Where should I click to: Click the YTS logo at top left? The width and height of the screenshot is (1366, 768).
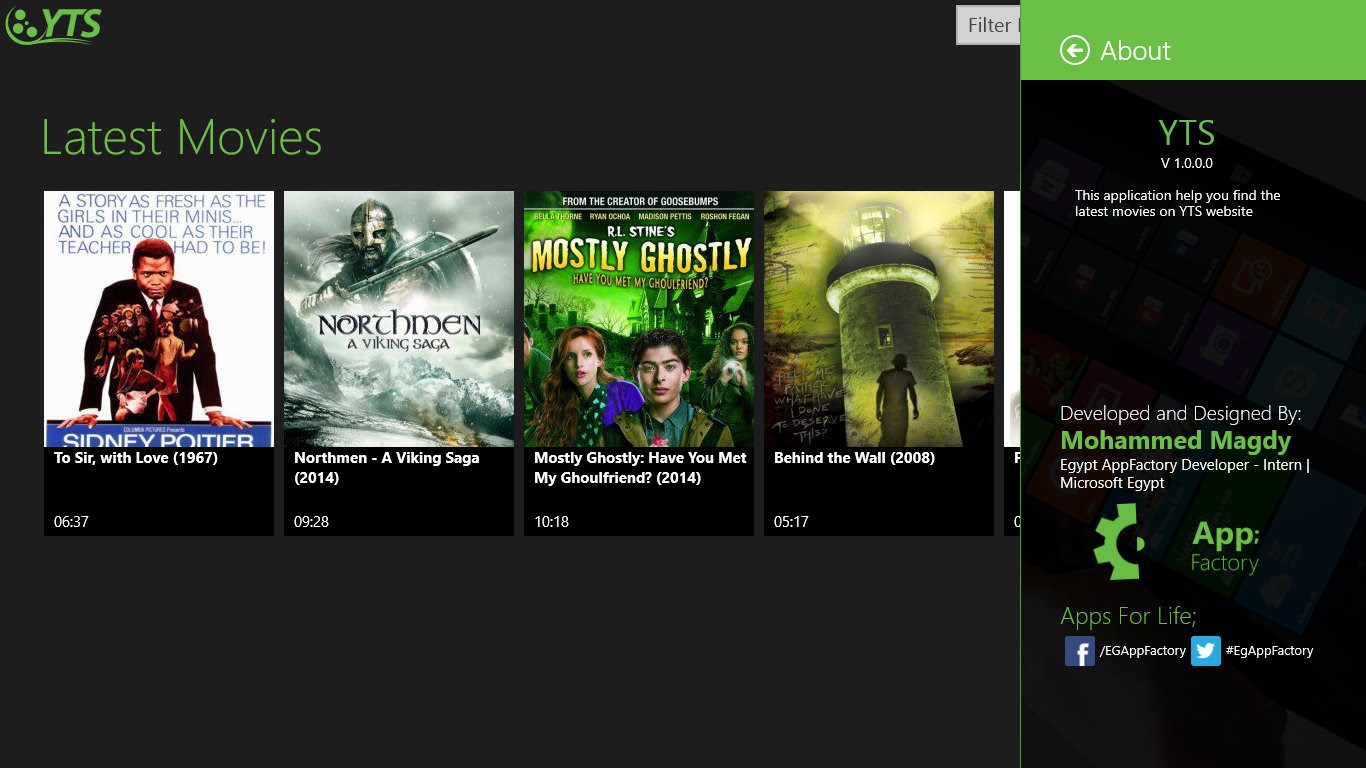coord(54,24)
